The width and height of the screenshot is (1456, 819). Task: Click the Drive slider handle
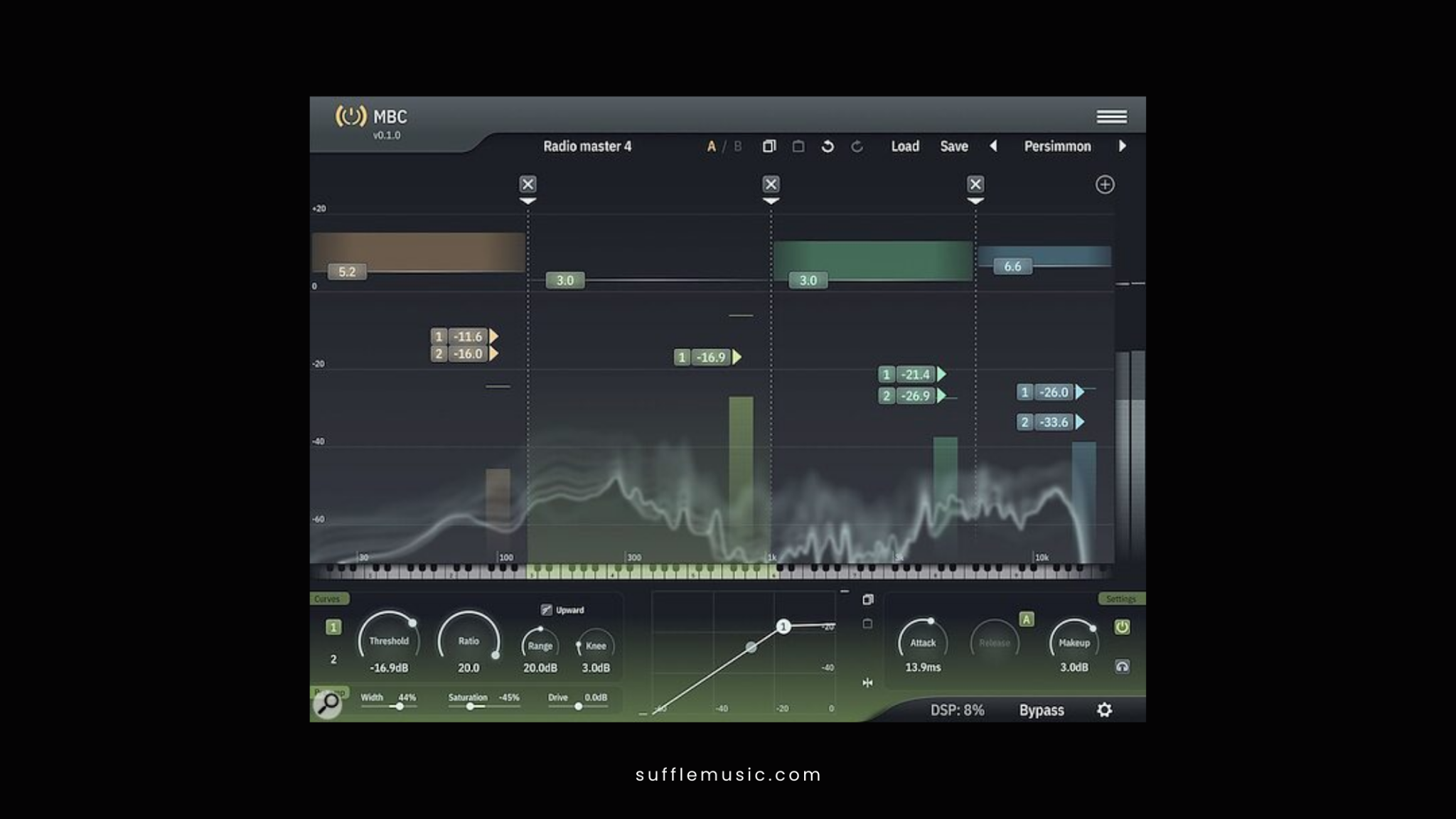[578, 707]
